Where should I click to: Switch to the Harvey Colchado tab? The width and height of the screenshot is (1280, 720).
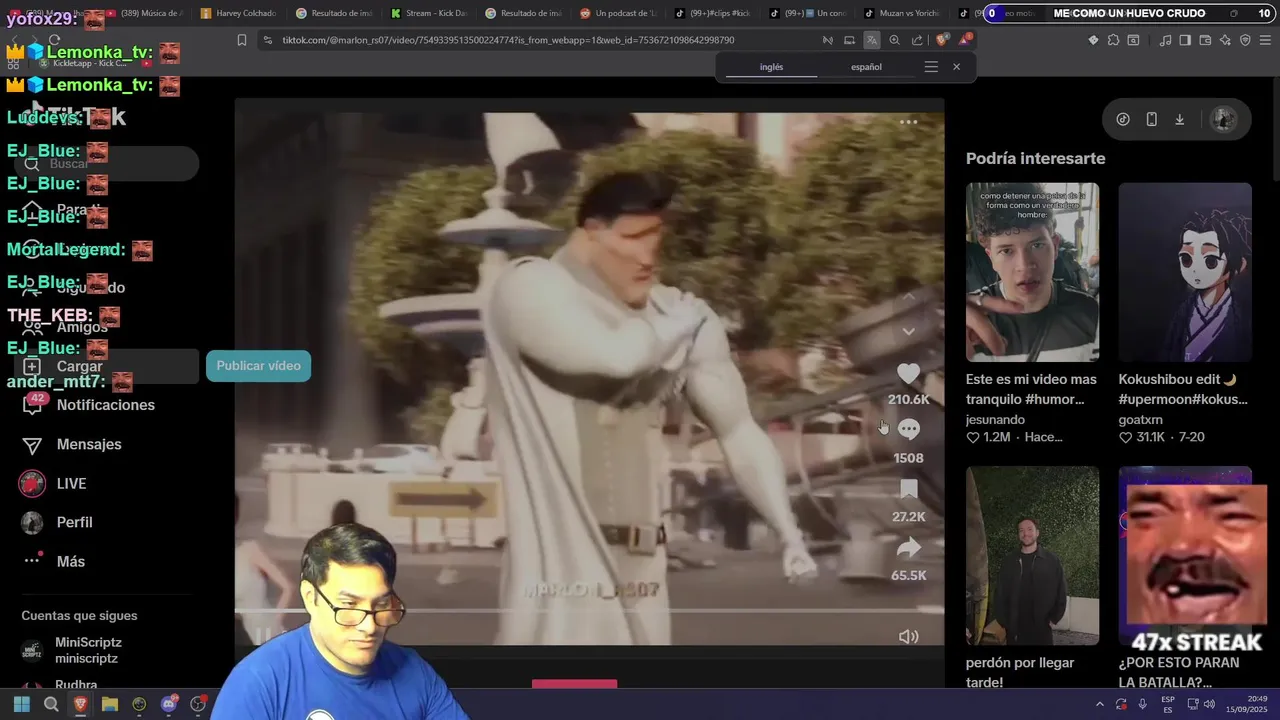[x=238, y=13]
